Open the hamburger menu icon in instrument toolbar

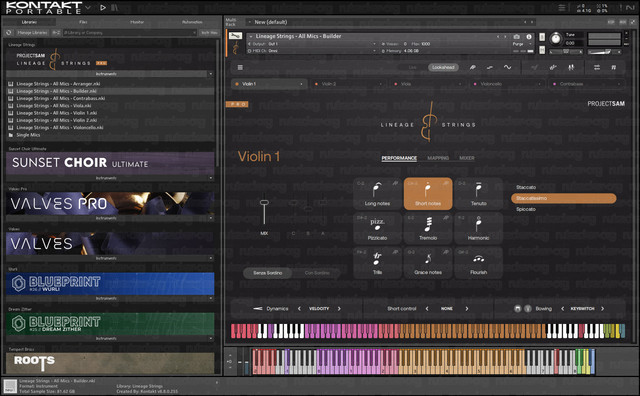tap(240, 67)
